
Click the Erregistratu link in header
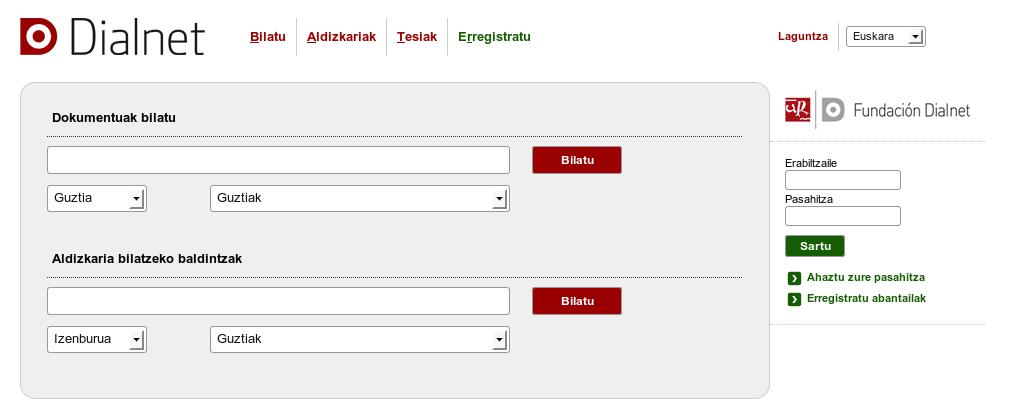pos(494,37)
